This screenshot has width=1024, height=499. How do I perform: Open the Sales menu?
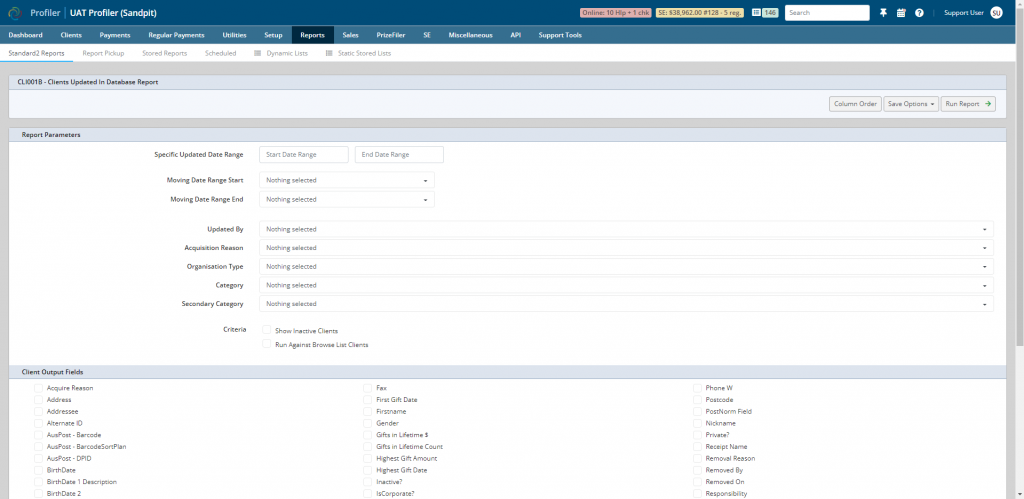click(351, 35)
